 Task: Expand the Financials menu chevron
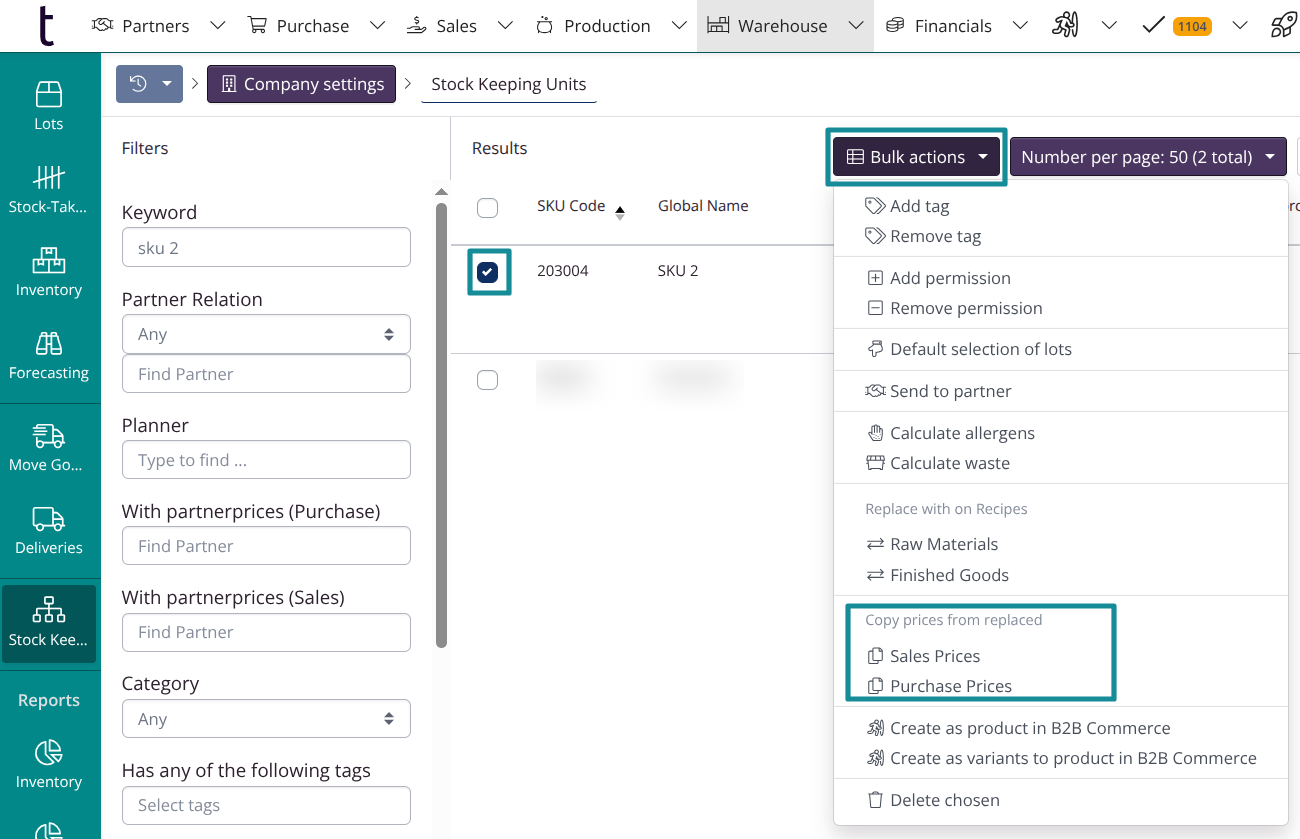(1020, 25)
